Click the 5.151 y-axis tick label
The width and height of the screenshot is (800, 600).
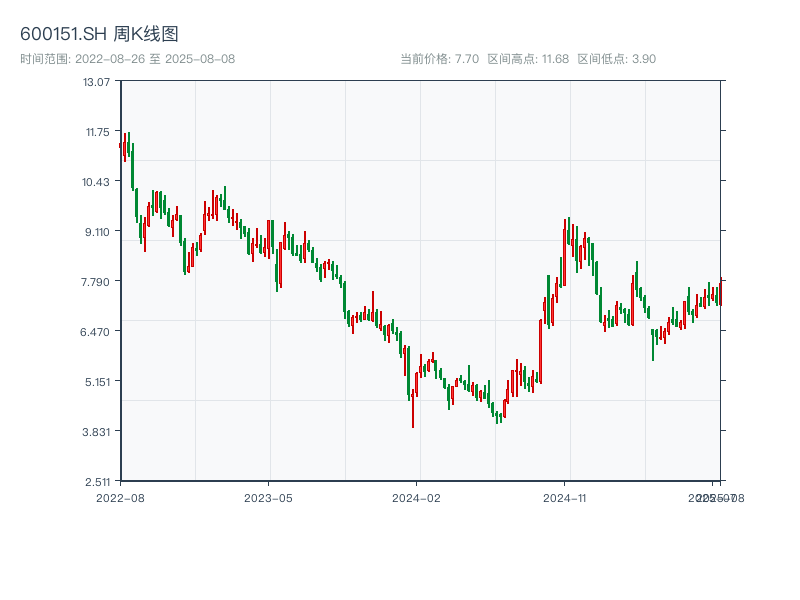click(96, 381)
